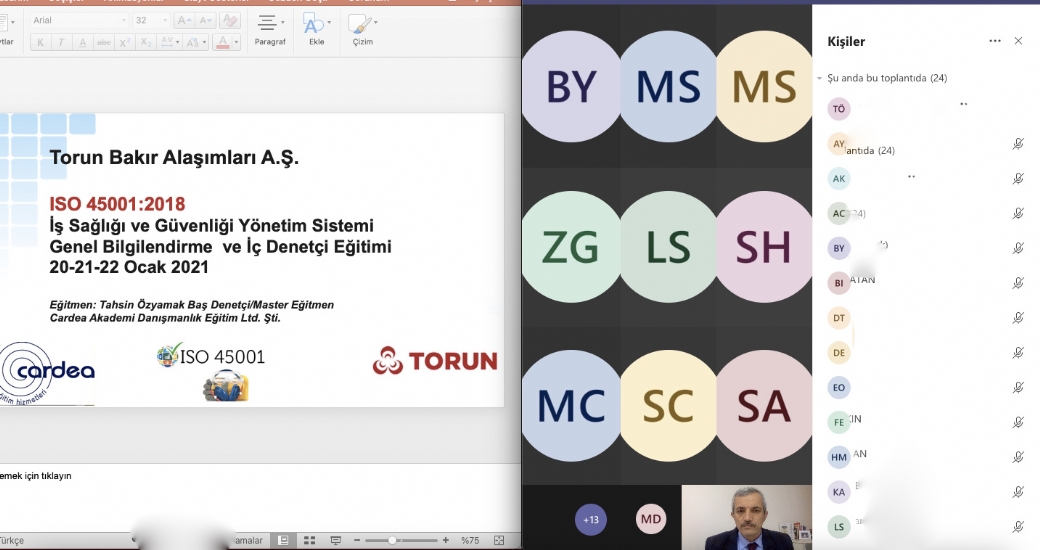Click the Türkçe language indicator
This screenshot has width=1040, height=550.
(x=12, y=541)
